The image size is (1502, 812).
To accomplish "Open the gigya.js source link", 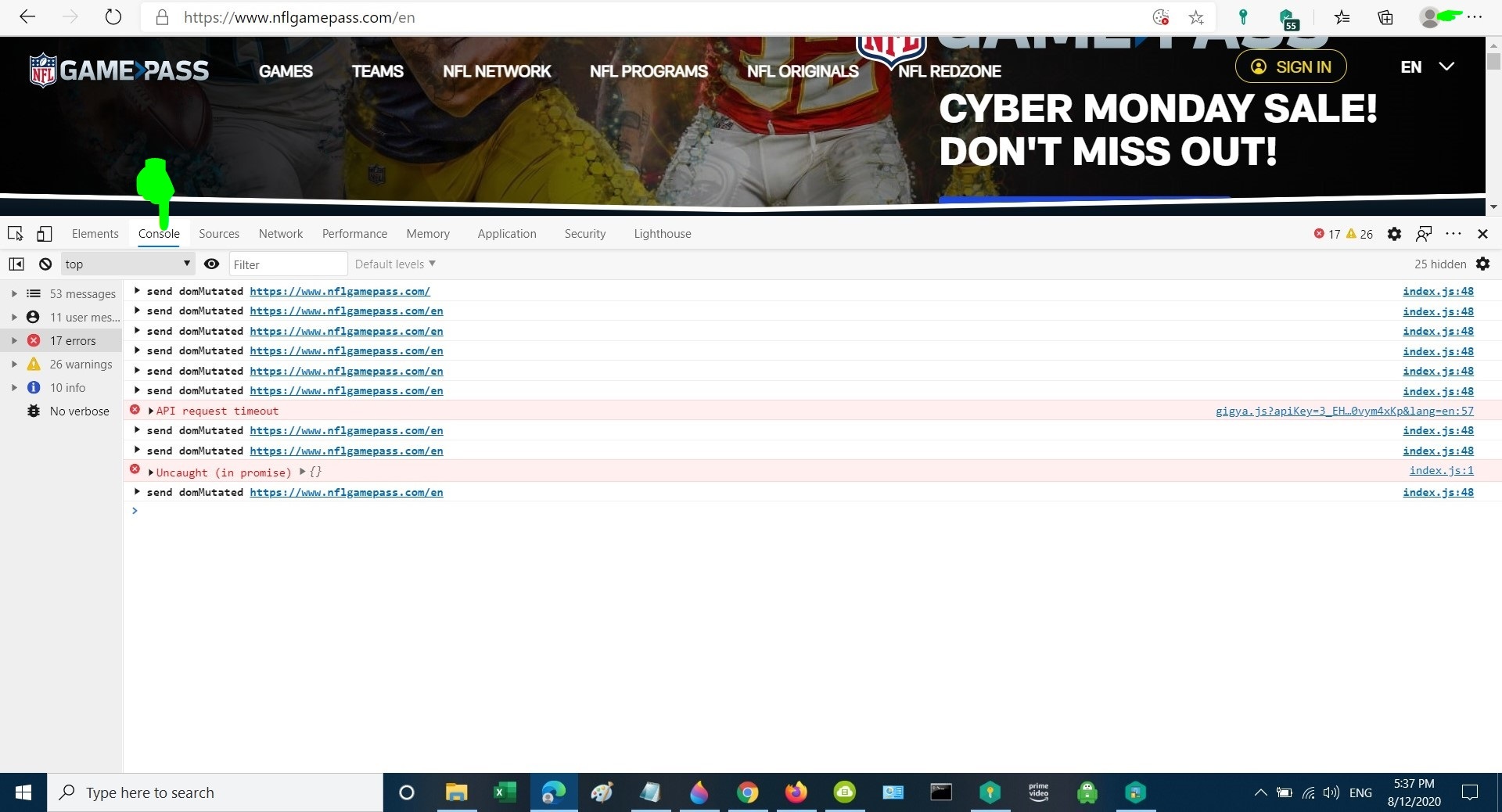I will point(1345,411).
